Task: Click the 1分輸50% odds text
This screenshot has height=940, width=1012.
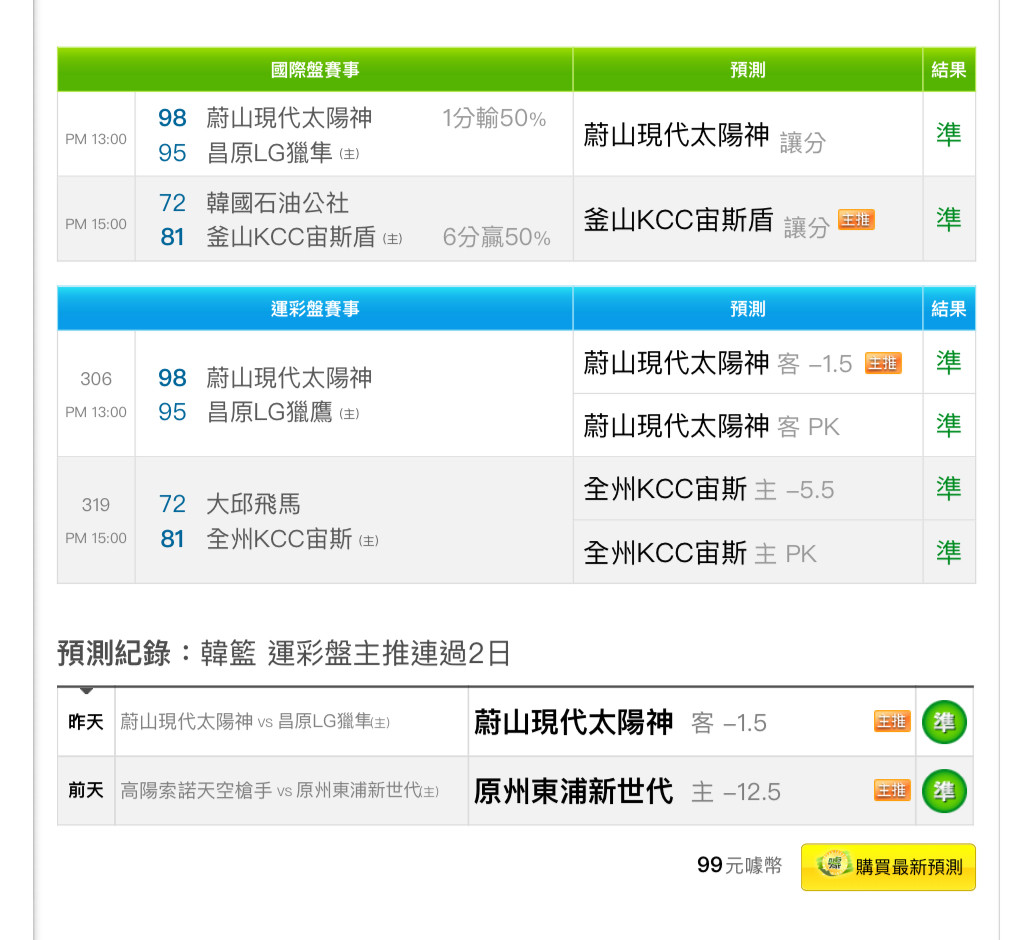Action: tap(494, 118)
